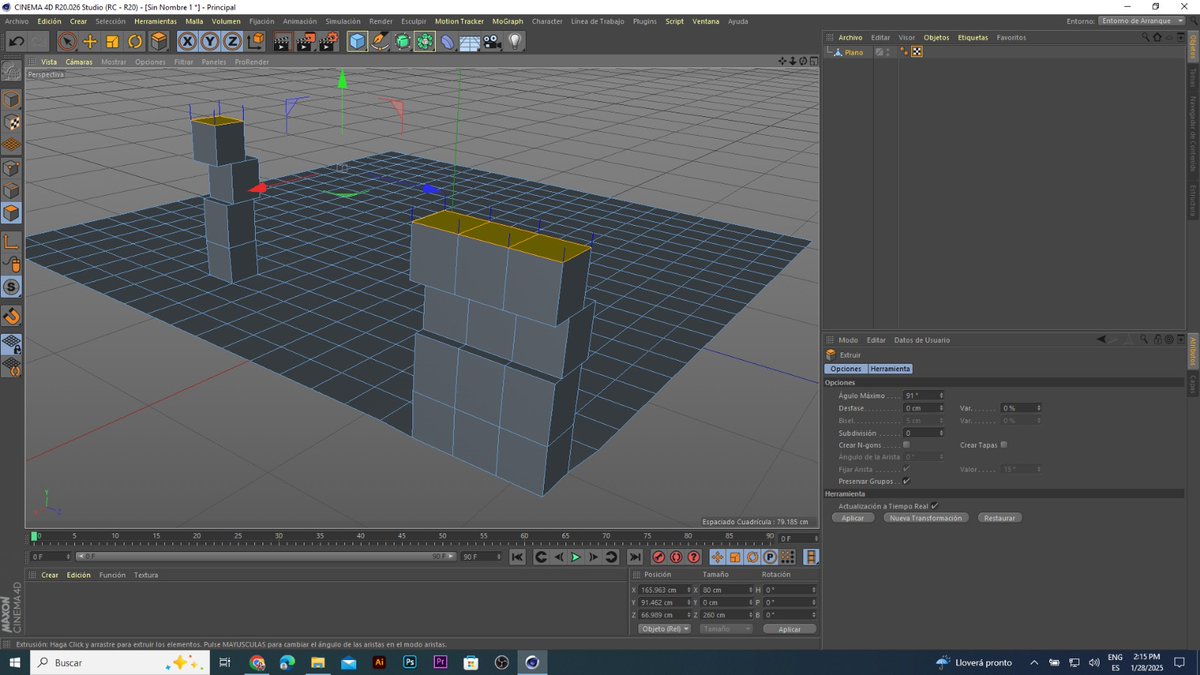Open the Deformer bend icon
The height and width of the screenshot is (675, 1200).
(447, 41)
